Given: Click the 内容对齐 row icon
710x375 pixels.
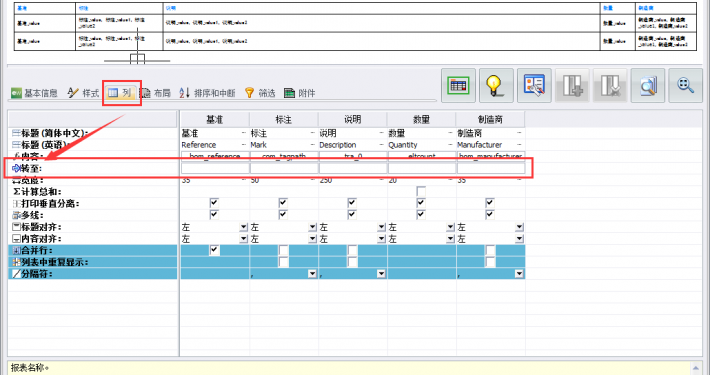Looking at the screenshot, I should [x=17, y=239].
